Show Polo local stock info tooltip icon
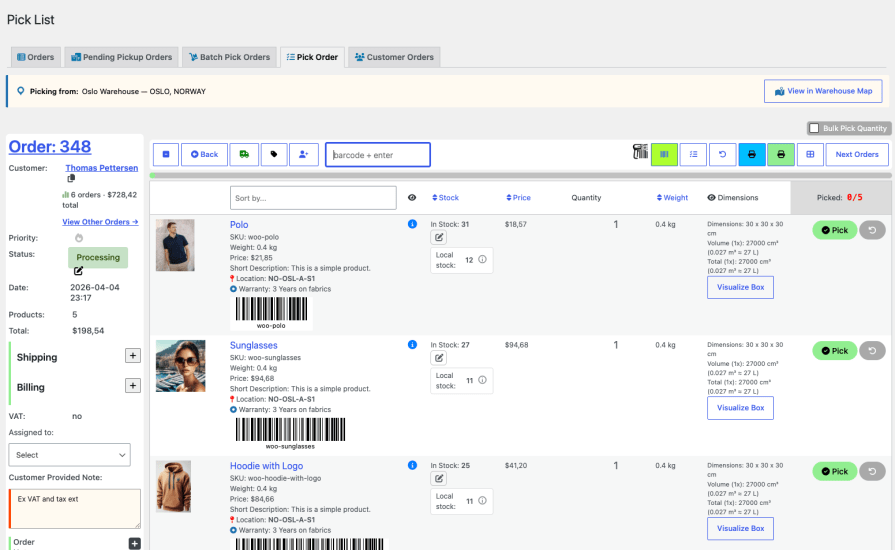This screenshot has height=550, width=895. pyautogui.click(x=482, y=260)
